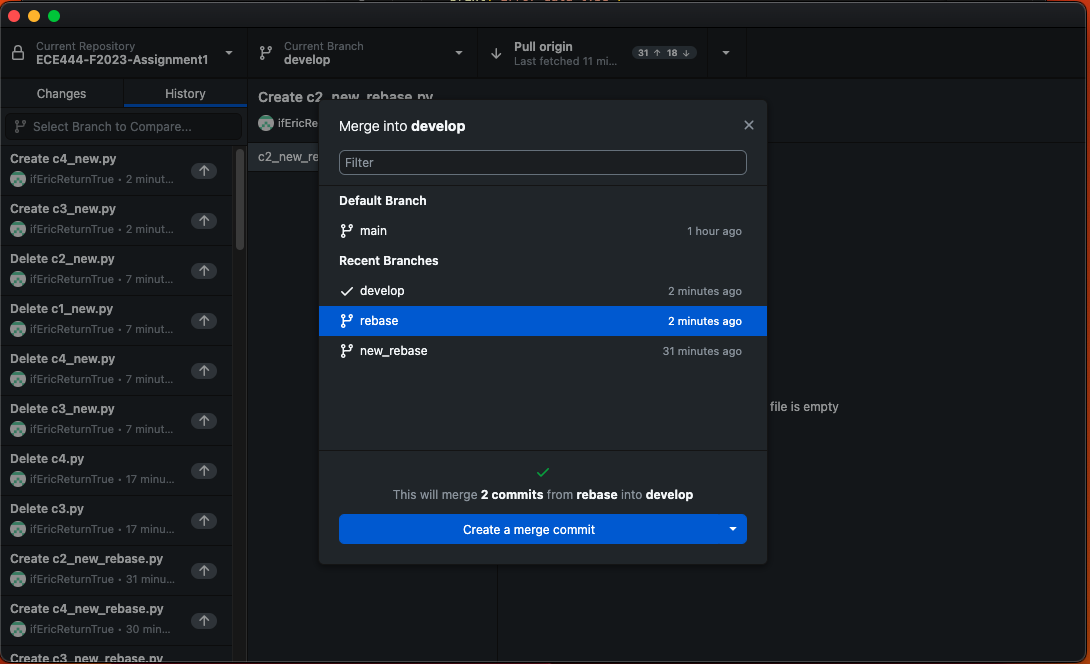Select the Delete c3.py commit
1090x664 pixels.
point(117,521)
